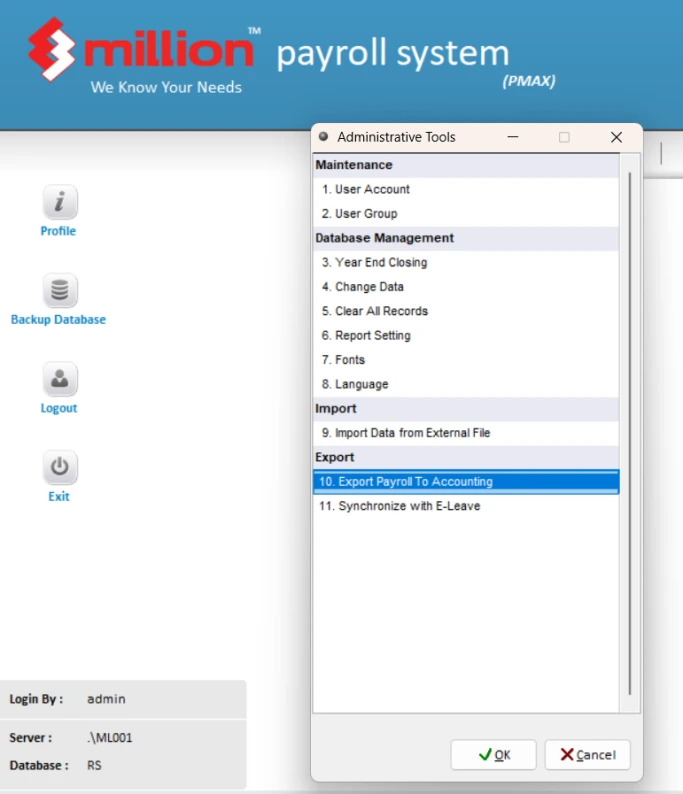Click the Administrative Tools title bar icon

point(323,137)
